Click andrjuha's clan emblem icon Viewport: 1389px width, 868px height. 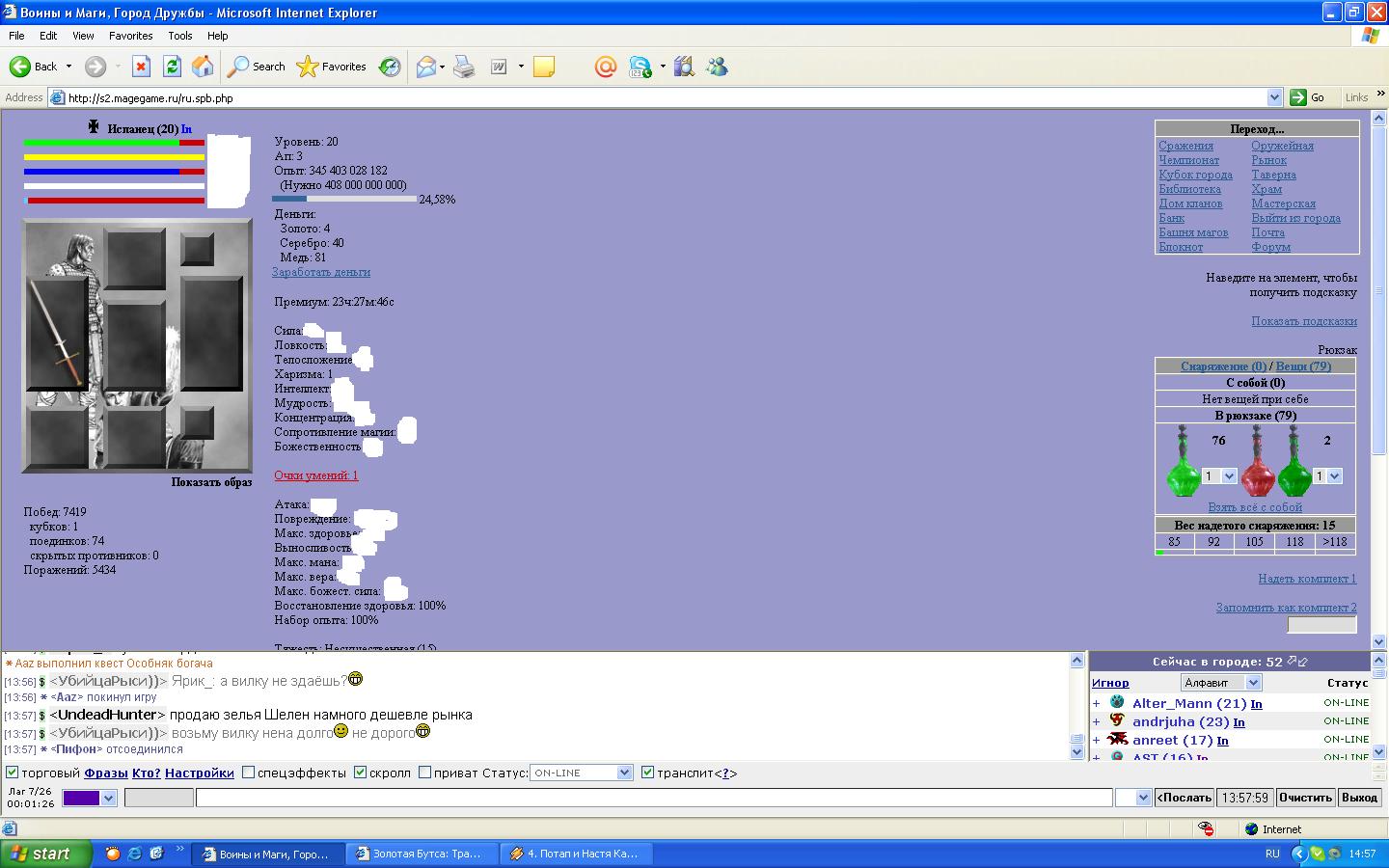1117,721
